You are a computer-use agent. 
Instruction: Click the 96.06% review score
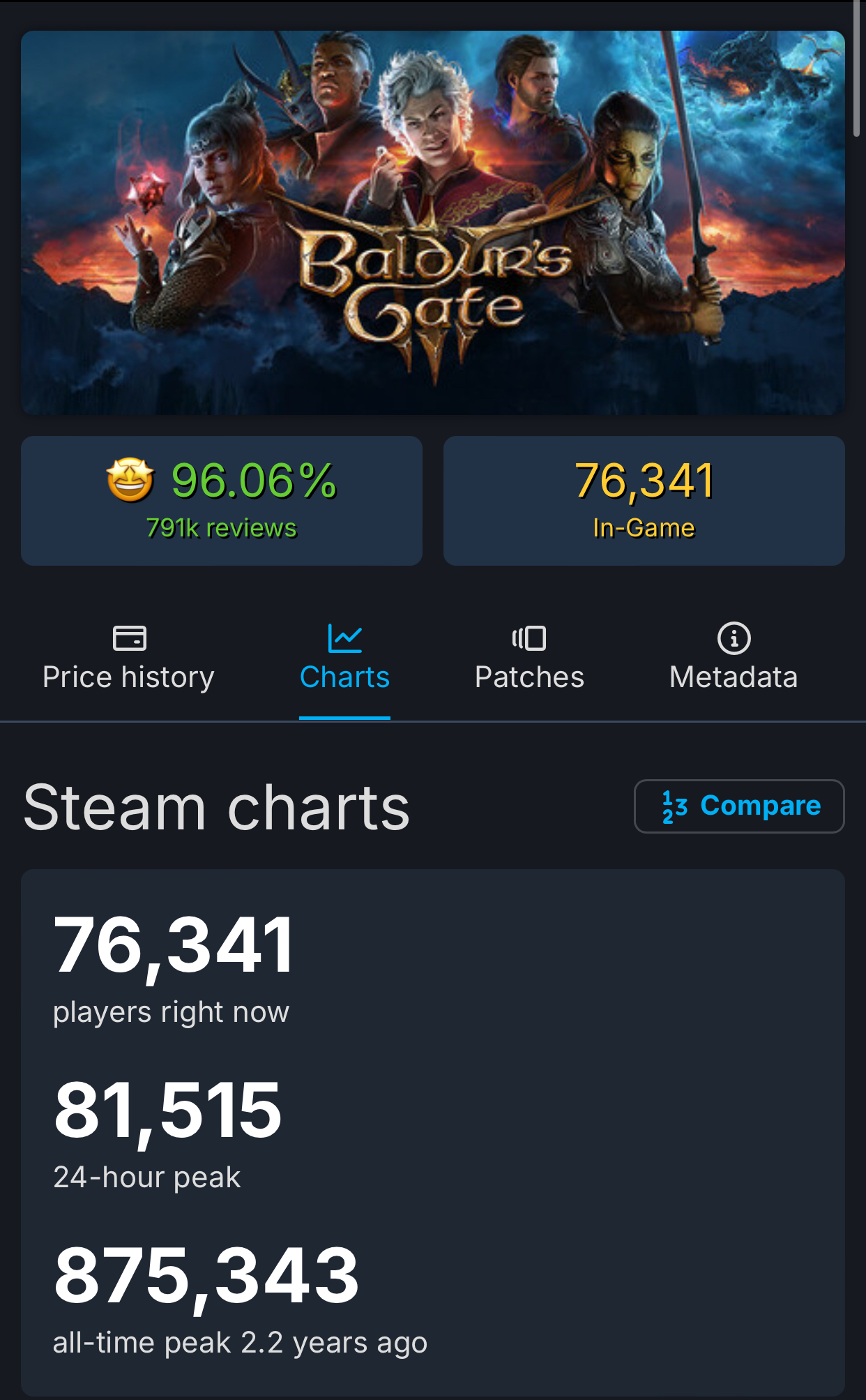254,481
